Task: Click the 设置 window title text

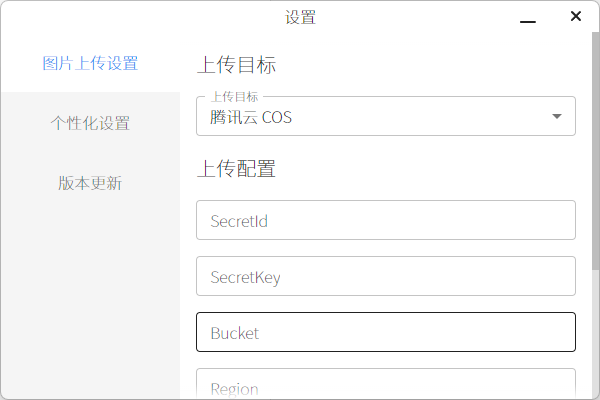Action: pos(300,16)
